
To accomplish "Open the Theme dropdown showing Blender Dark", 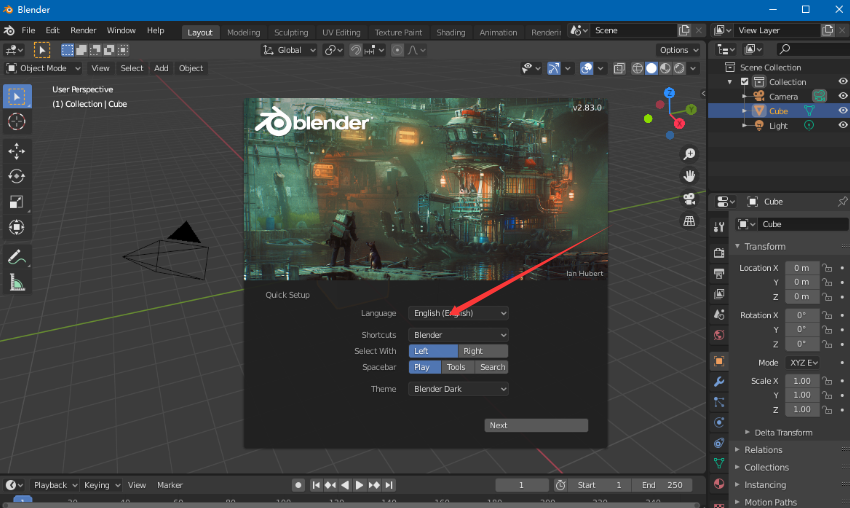I will click(458, 389).
